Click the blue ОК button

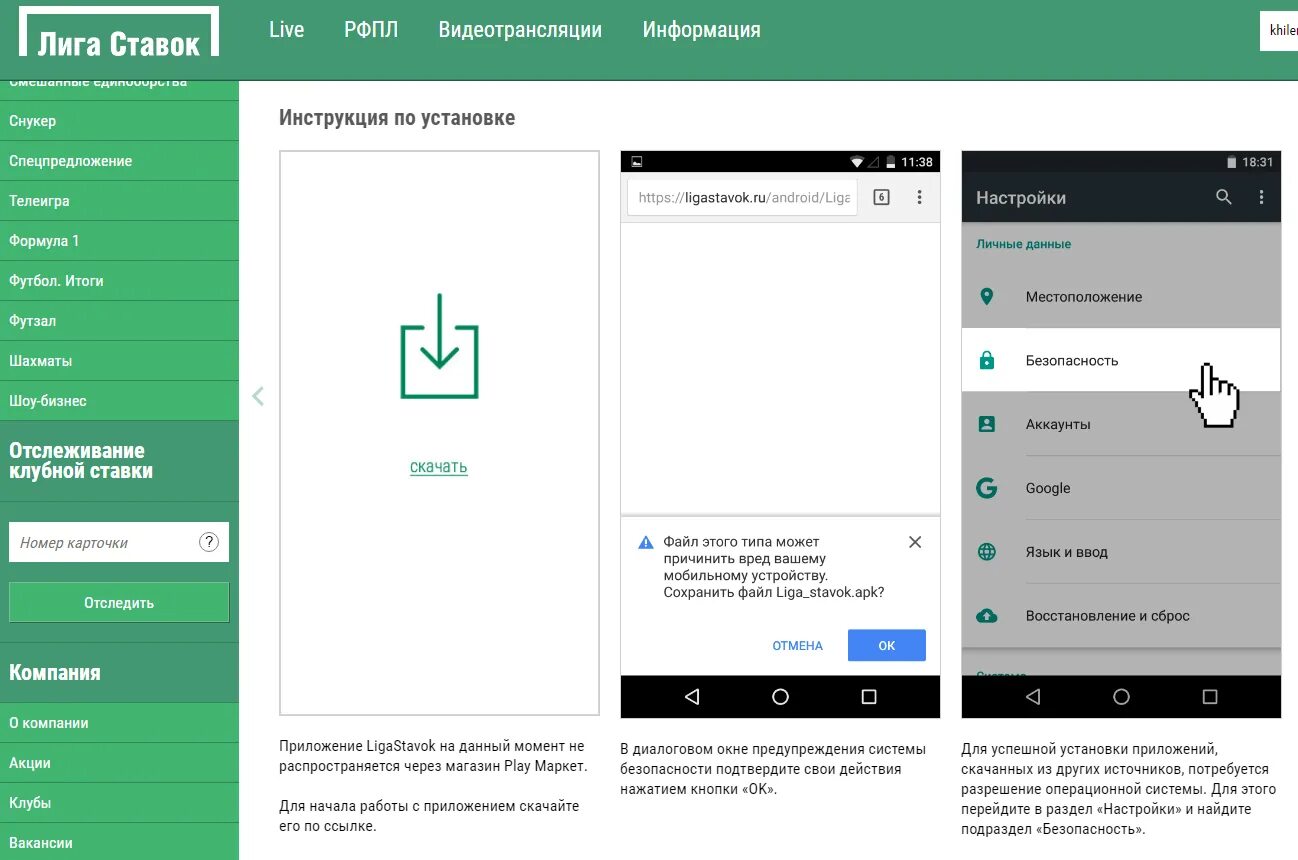887,645
